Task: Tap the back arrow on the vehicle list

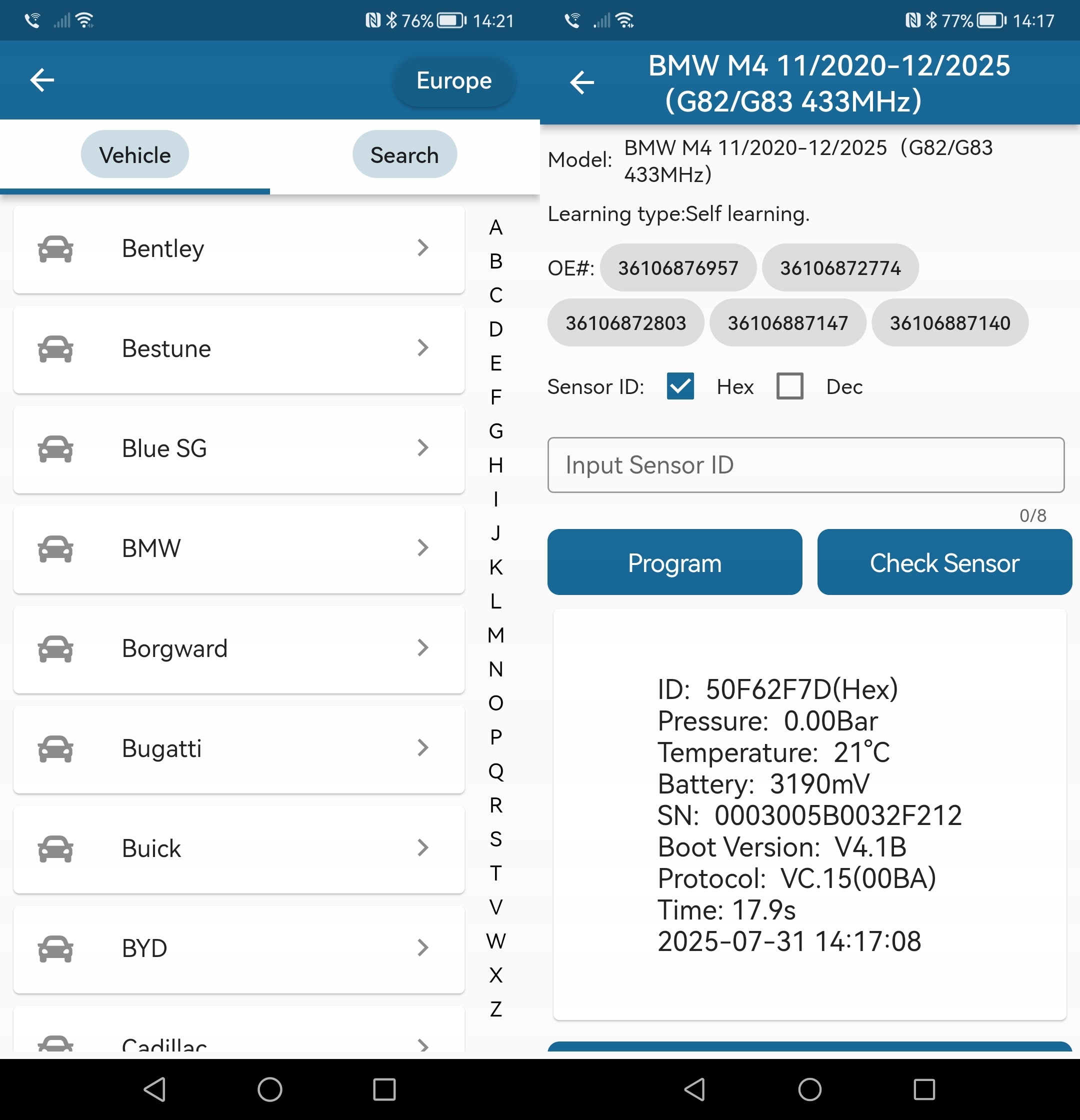Action: click(x=41, y=80)
